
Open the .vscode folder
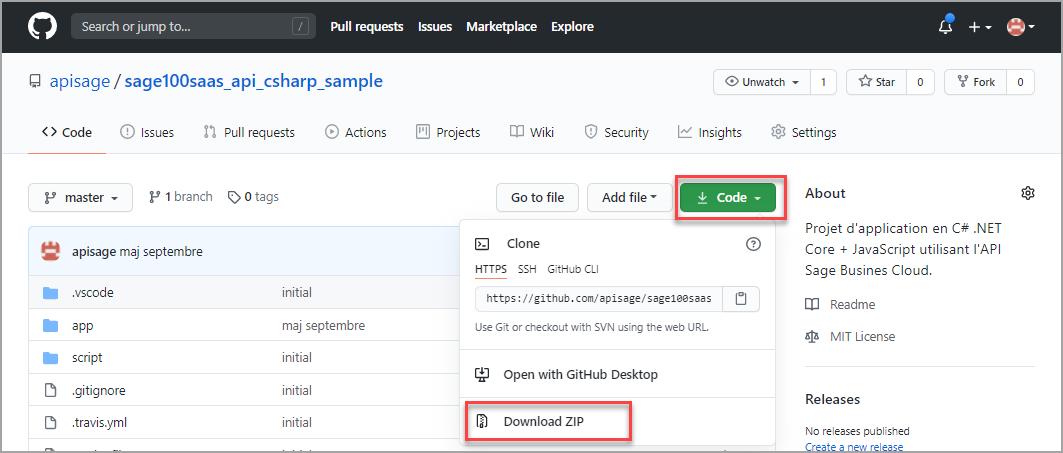tap(92, 293)
